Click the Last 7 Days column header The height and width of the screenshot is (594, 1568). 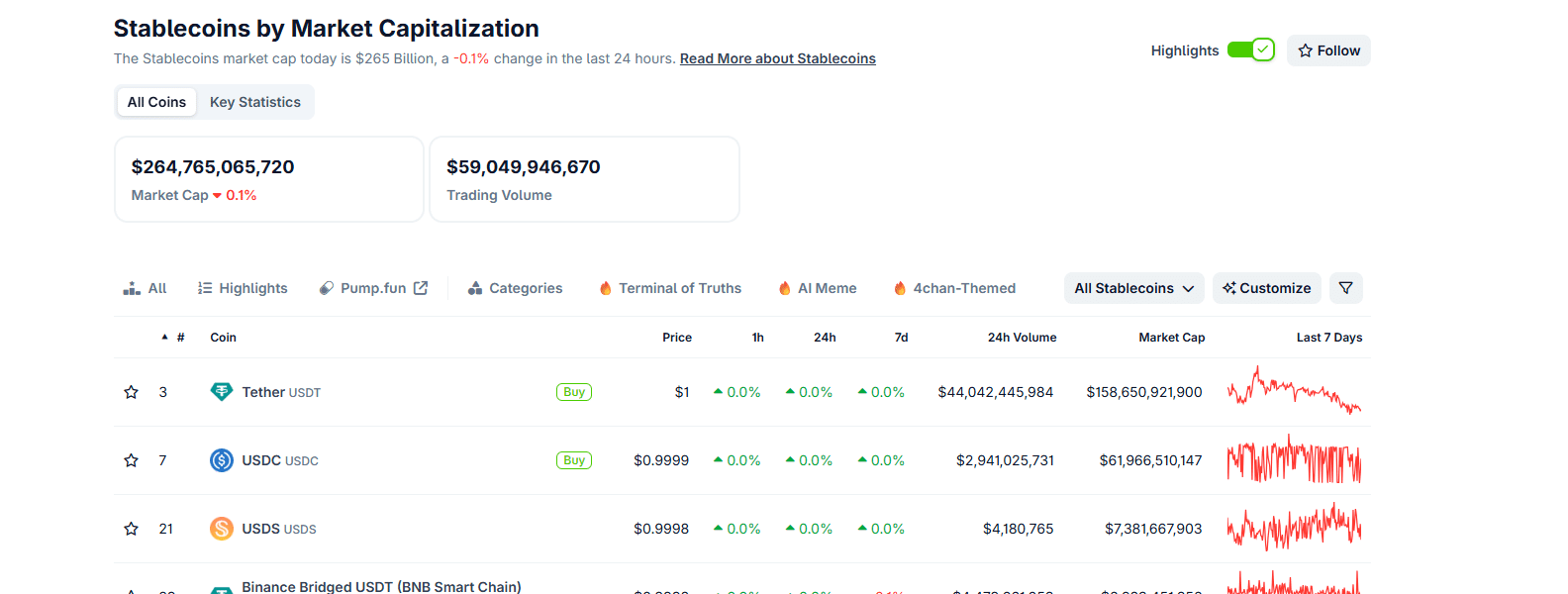(1329, 338)
